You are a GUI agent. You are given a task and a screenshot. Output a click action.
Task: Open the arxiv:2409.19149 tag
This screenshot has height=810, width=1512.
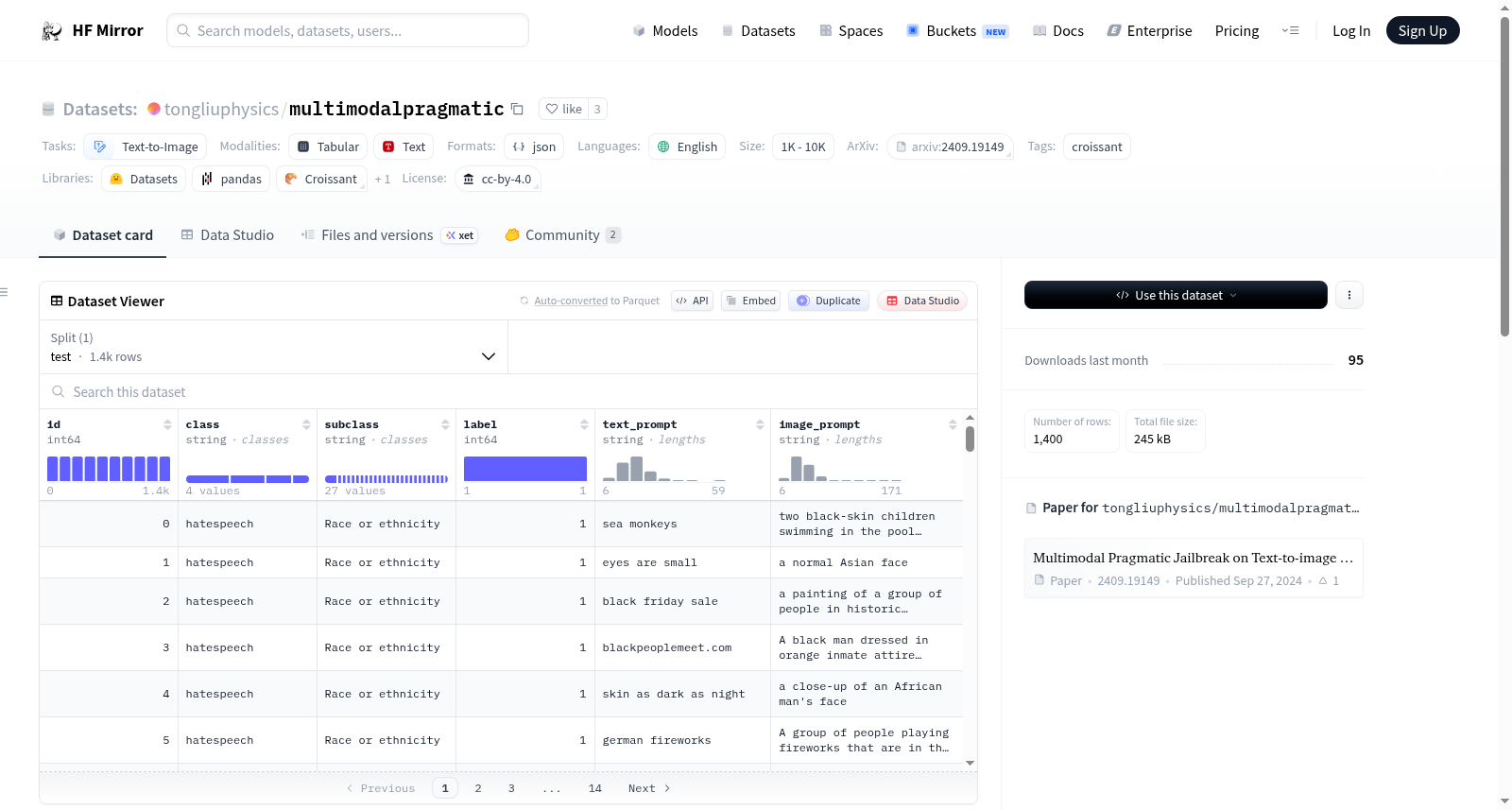pyautogui.click(x=950, y=146)
